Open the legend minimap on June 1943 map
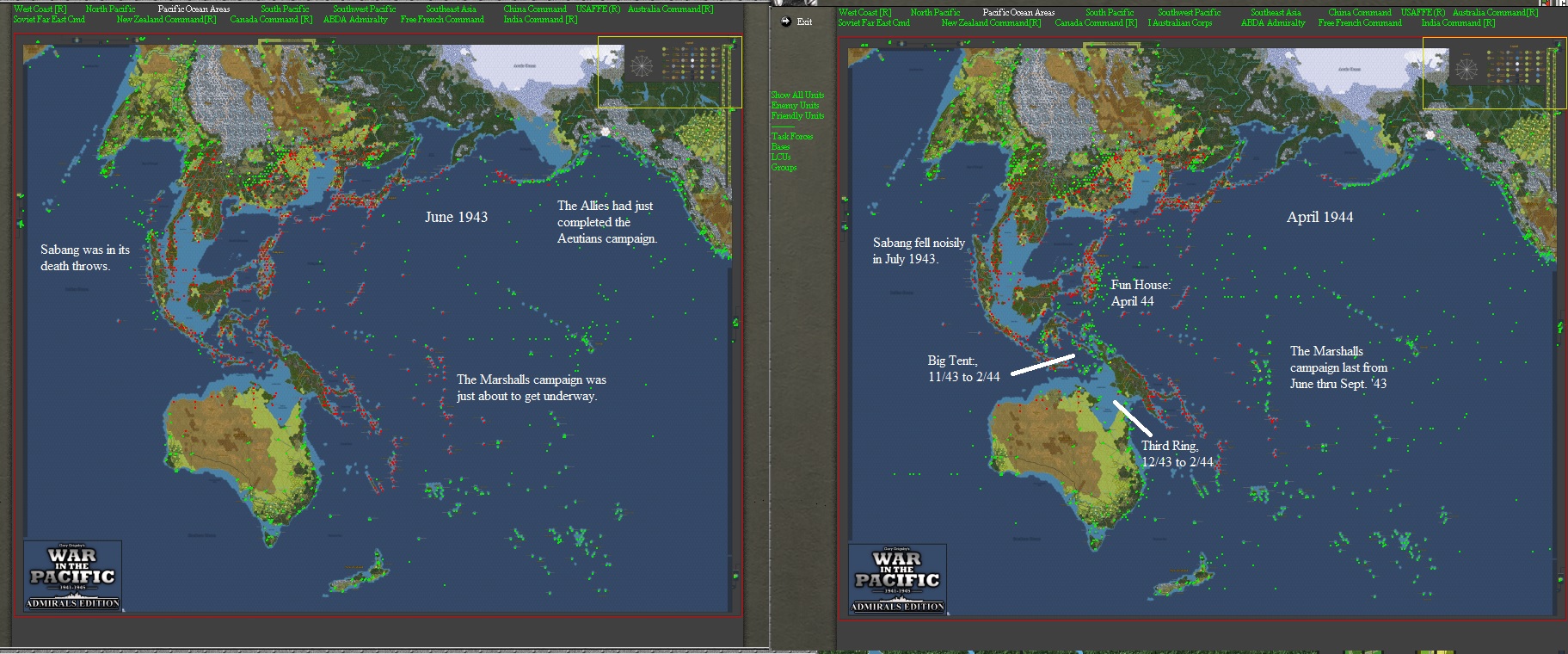1568x654 pixels. 669,72
